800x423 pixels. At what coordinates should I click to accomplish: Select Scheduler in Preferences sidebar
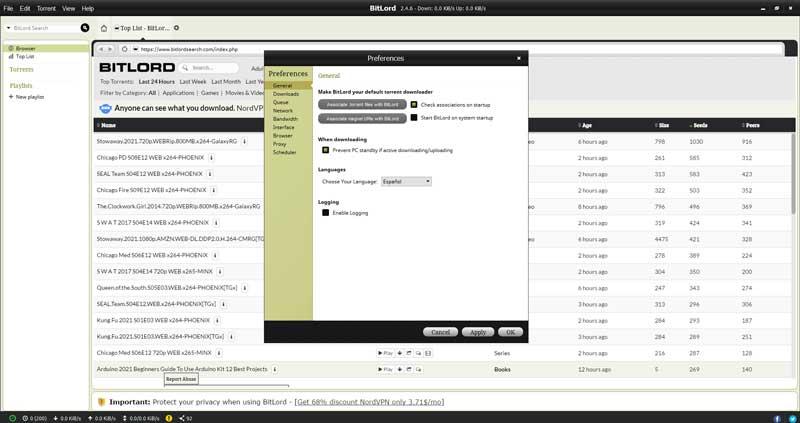pyautogui.click(x=284, y=153)
